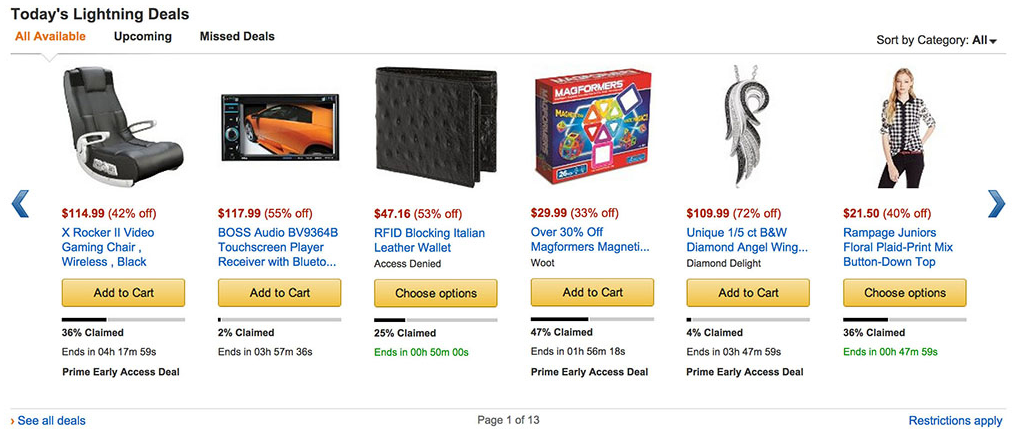
Task: Add the BOSS Audio player to cart
Action: [x=279, y=293]
